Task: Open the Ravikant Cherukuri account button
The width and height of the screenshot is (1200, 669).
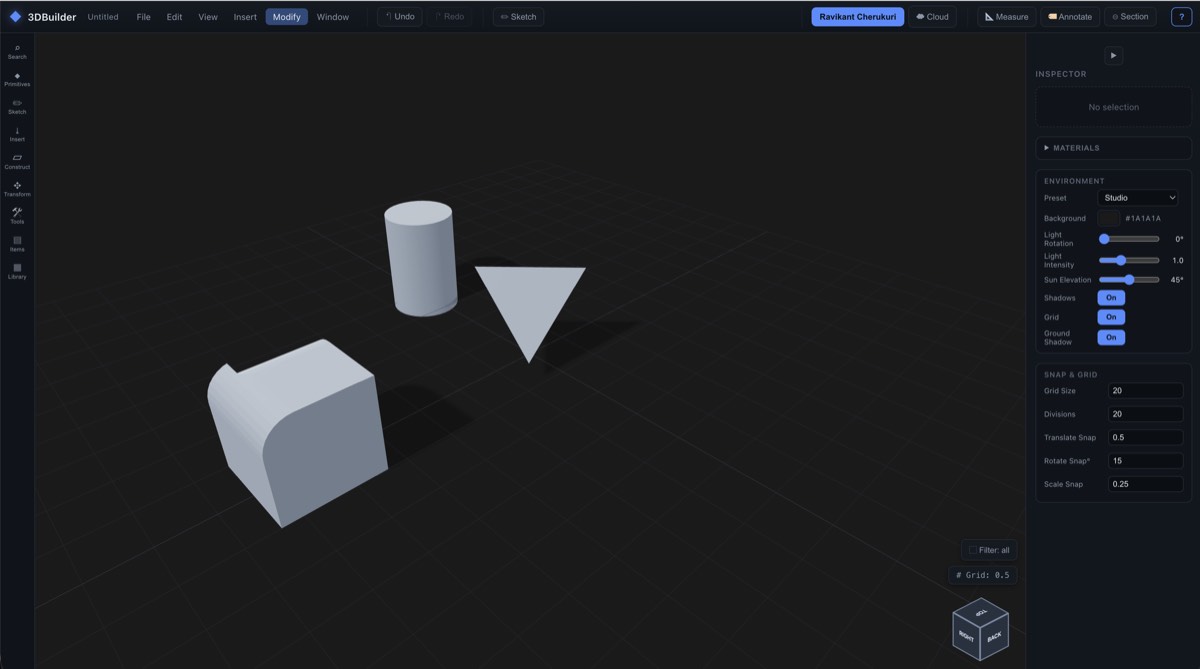Action: point(858,17)
